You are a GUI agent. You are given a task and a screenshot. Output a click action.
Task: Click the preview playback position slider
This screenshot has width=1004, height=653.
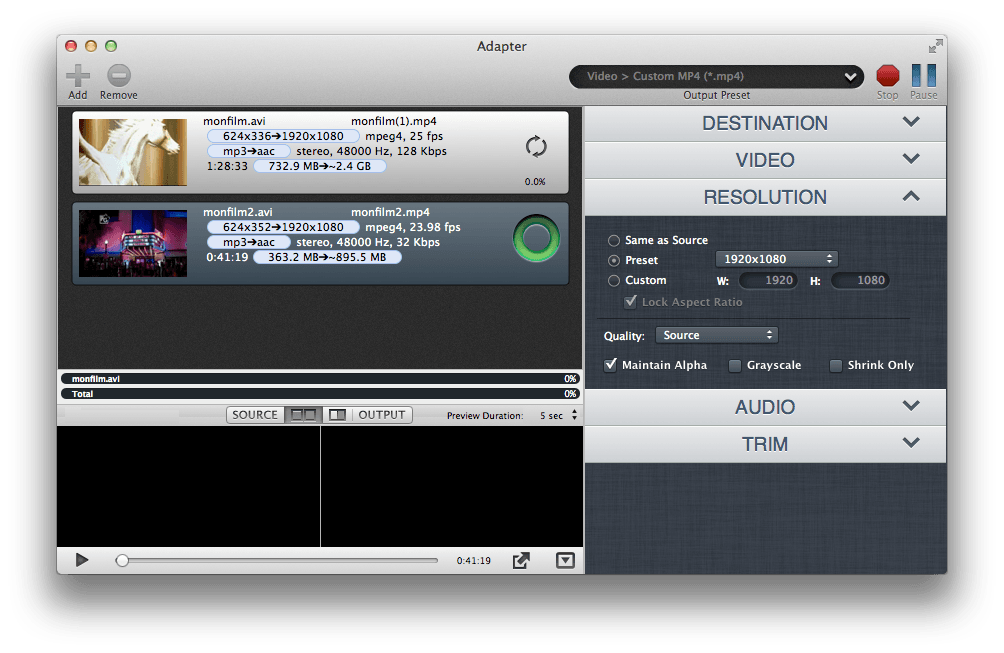click(x=278, y=561)
